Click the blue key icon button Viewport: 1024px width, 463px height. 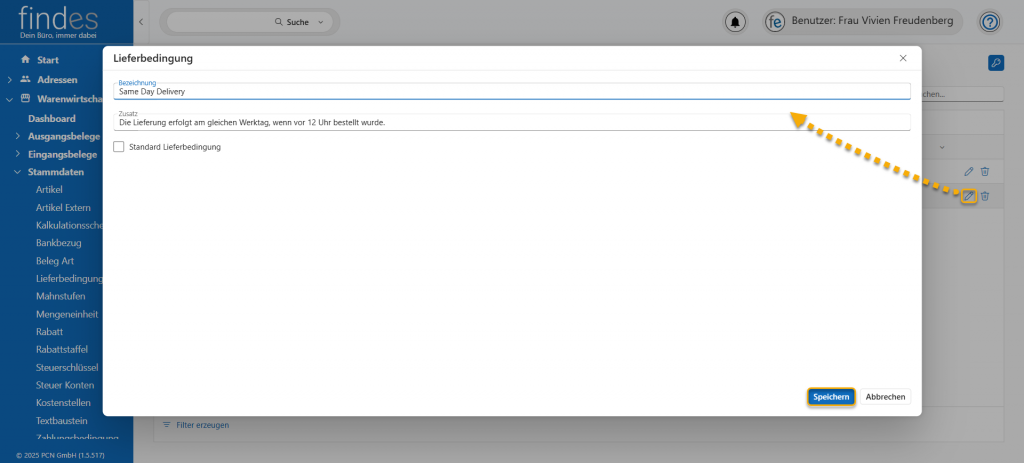click(995, 63)
